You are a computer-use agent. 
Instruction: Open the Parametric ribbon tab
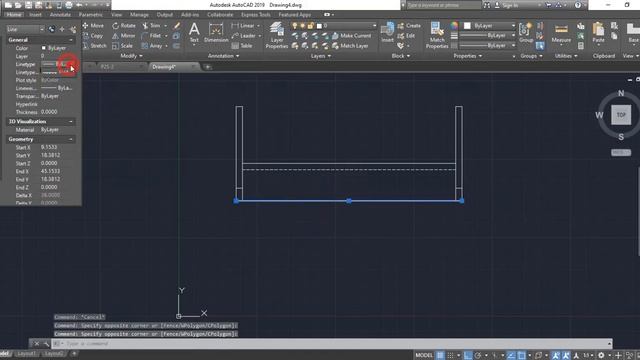(x=91, y=15)
